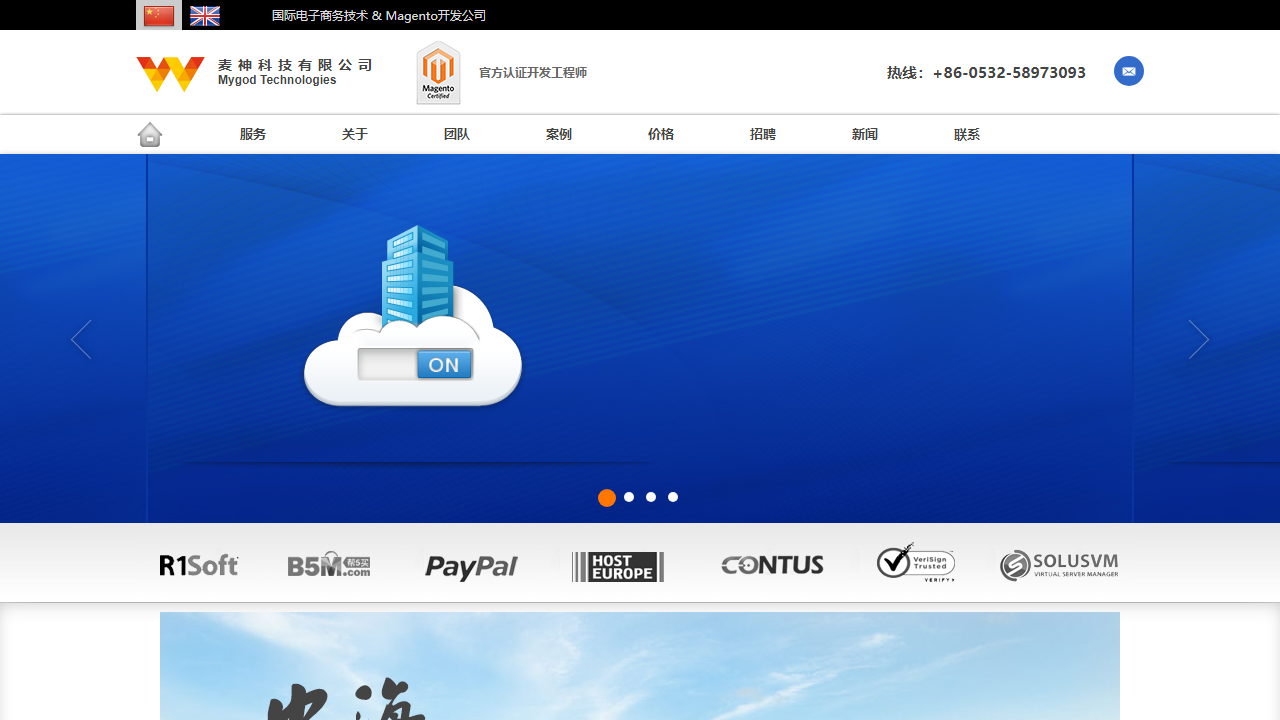Click the 官方认证开发工程师 text

(x=533, y=73)
